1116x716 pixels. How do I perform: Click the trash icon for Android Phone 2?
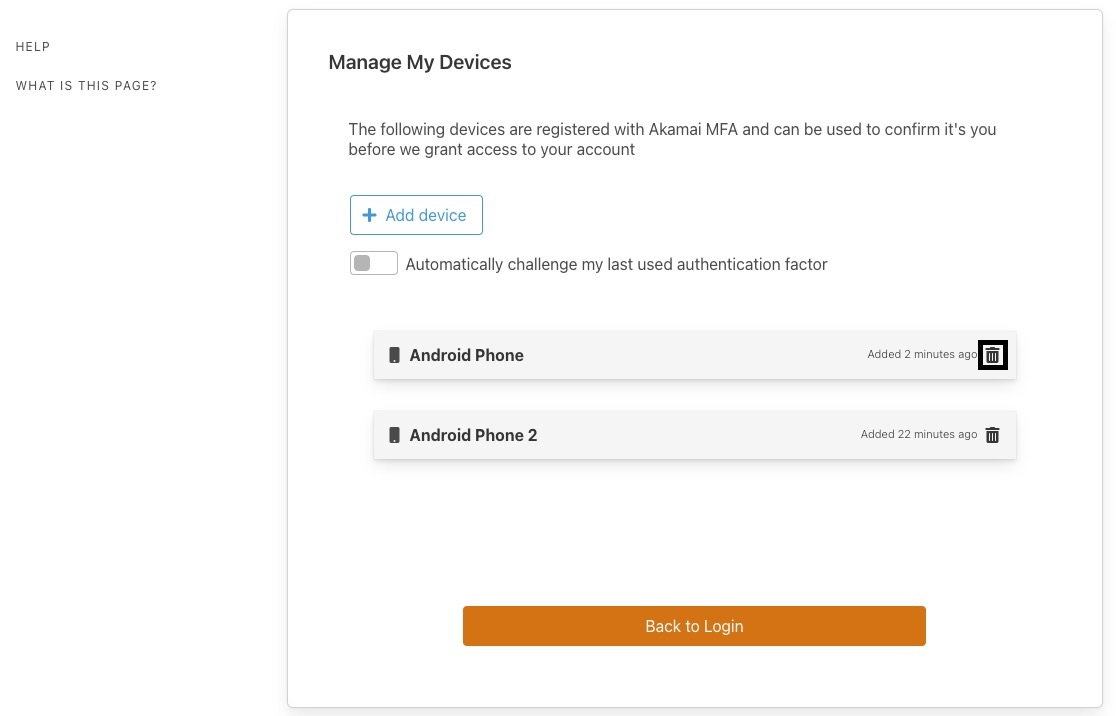[992, 435]
